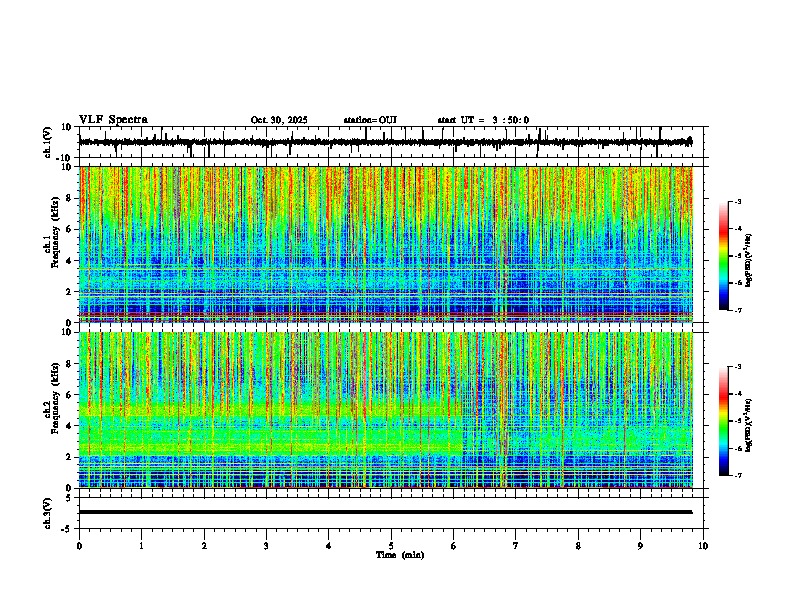This screenshot has width=792, height=612.
Task: Click the ch.1 spectrogram "6" kHz tick label
Action: click(70, 230)
